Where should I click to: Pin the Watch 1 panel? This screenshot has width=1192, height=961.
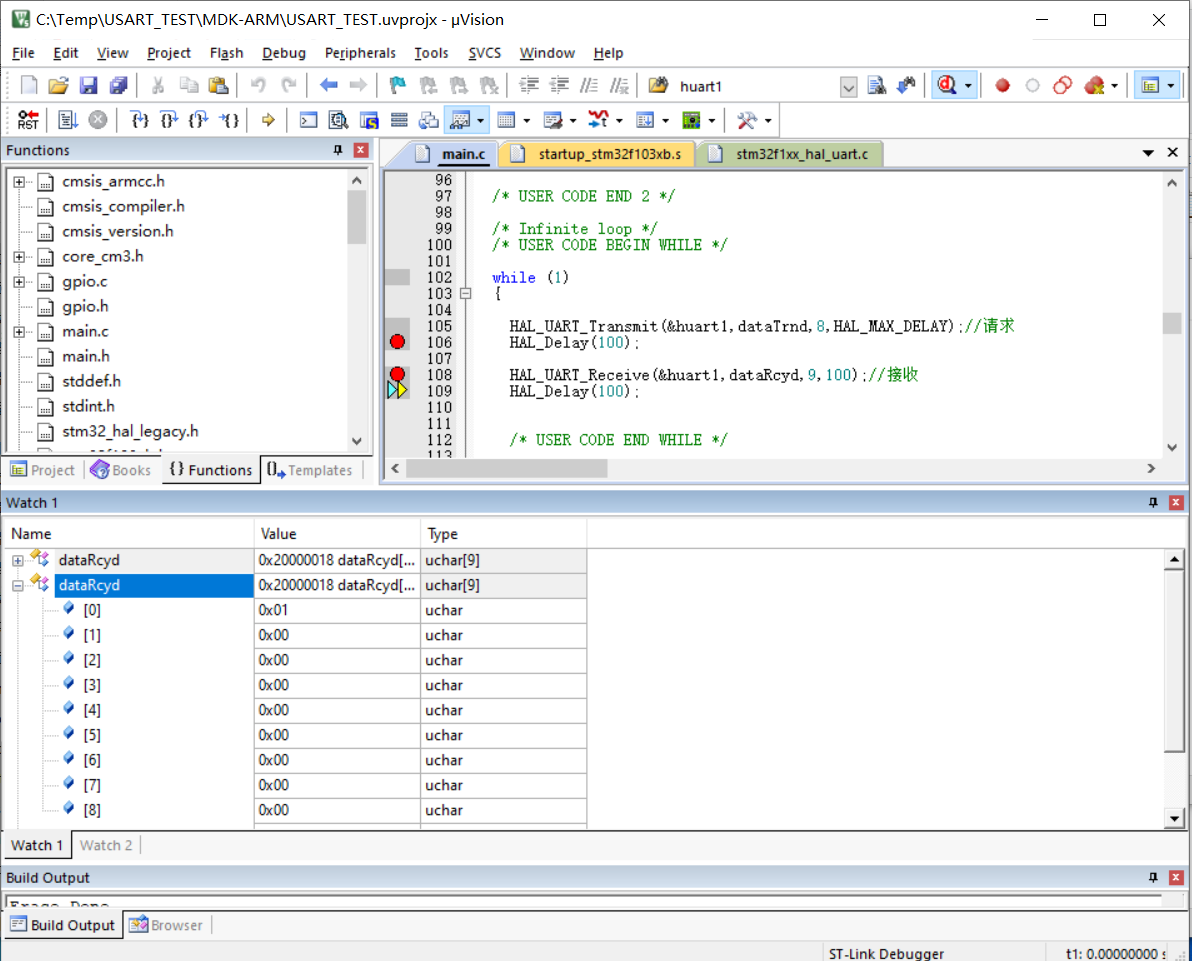pos(1153,503)
